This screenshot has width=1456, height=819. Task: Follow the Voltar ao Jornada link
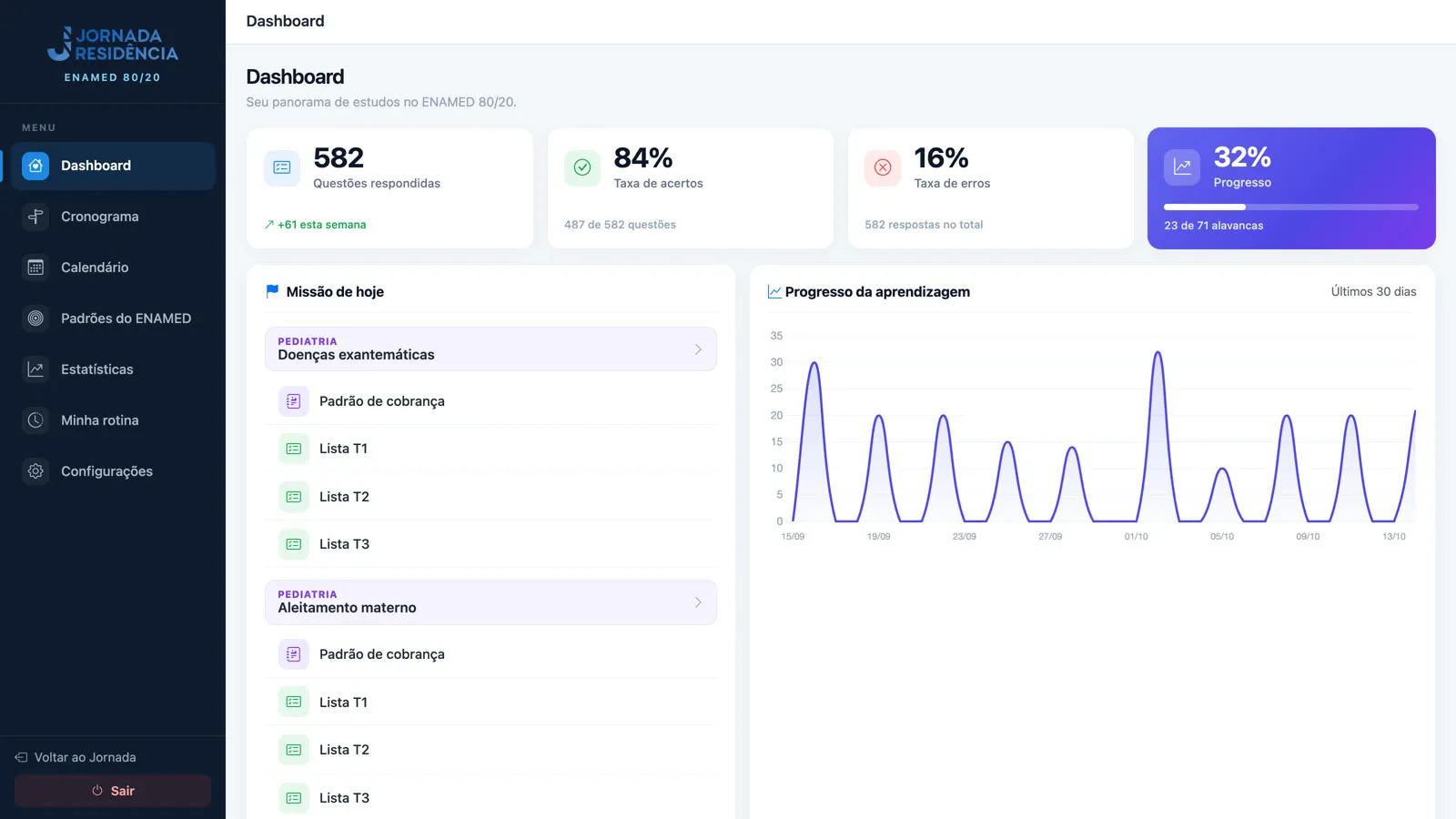(x=76, y=757)
